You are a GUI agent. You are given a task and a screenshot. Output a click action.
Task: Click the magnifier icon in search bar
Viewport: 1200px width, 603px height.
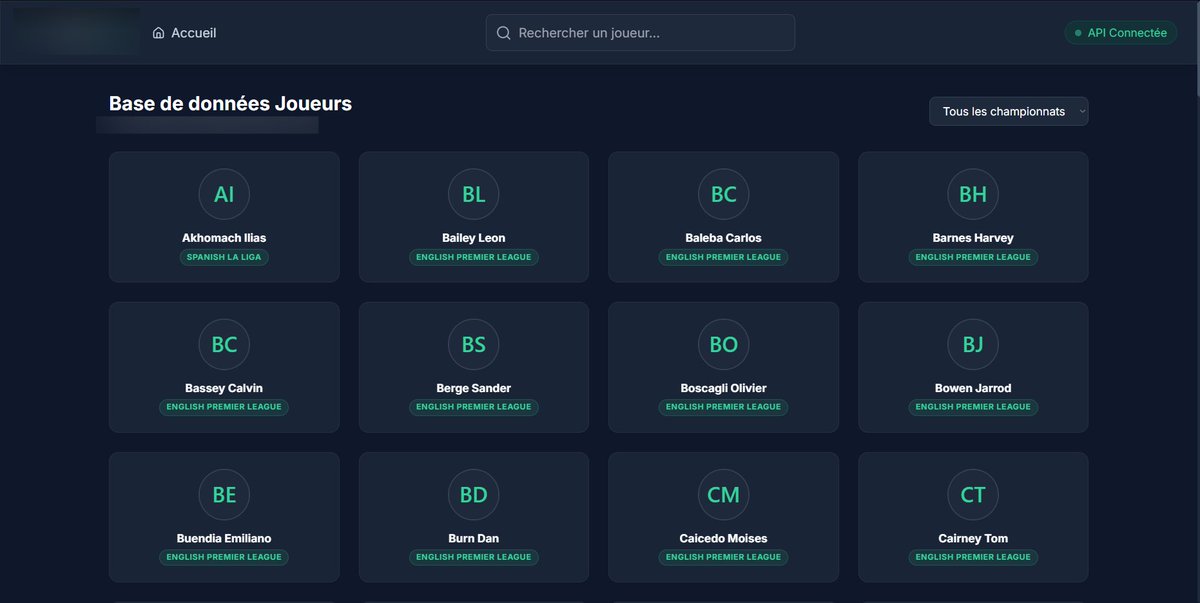(x=504, y=33)
